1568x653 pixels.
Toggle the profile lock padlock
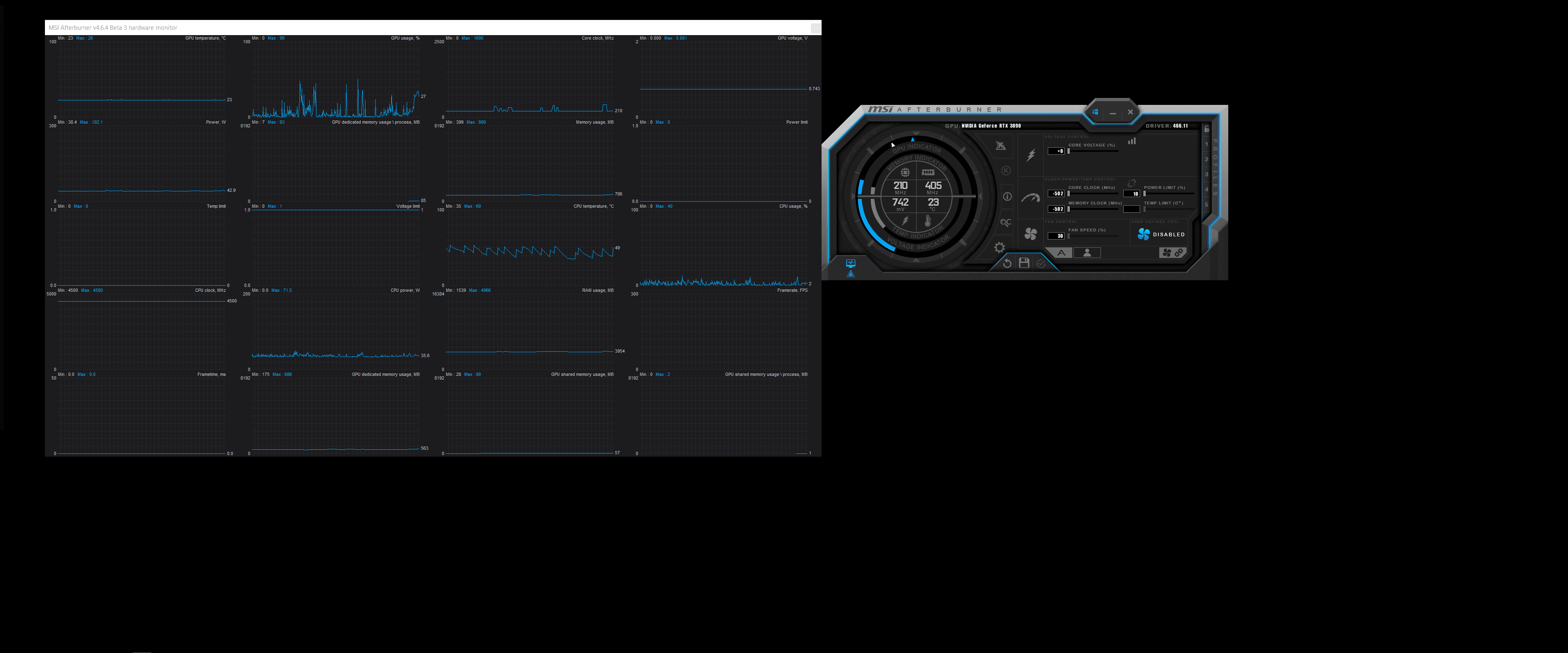[x=1207, y=129]
